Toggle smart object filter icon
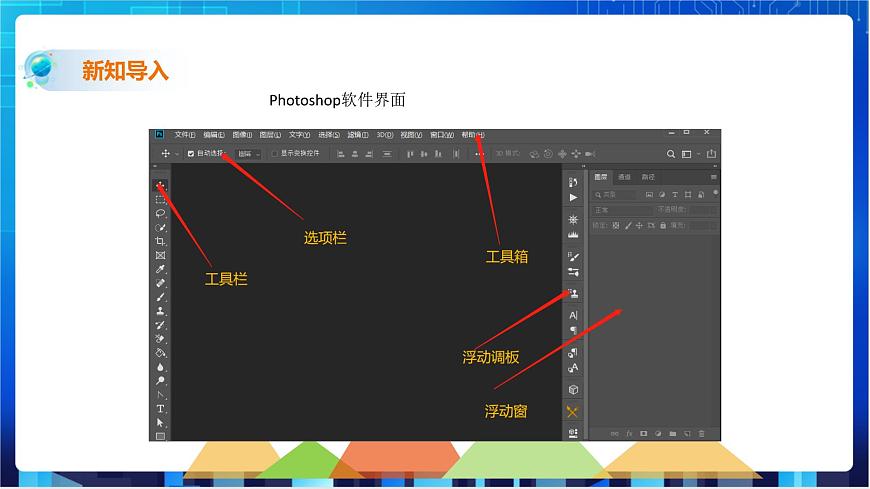This screenshot has width=870, height=489. pos(701,195)
